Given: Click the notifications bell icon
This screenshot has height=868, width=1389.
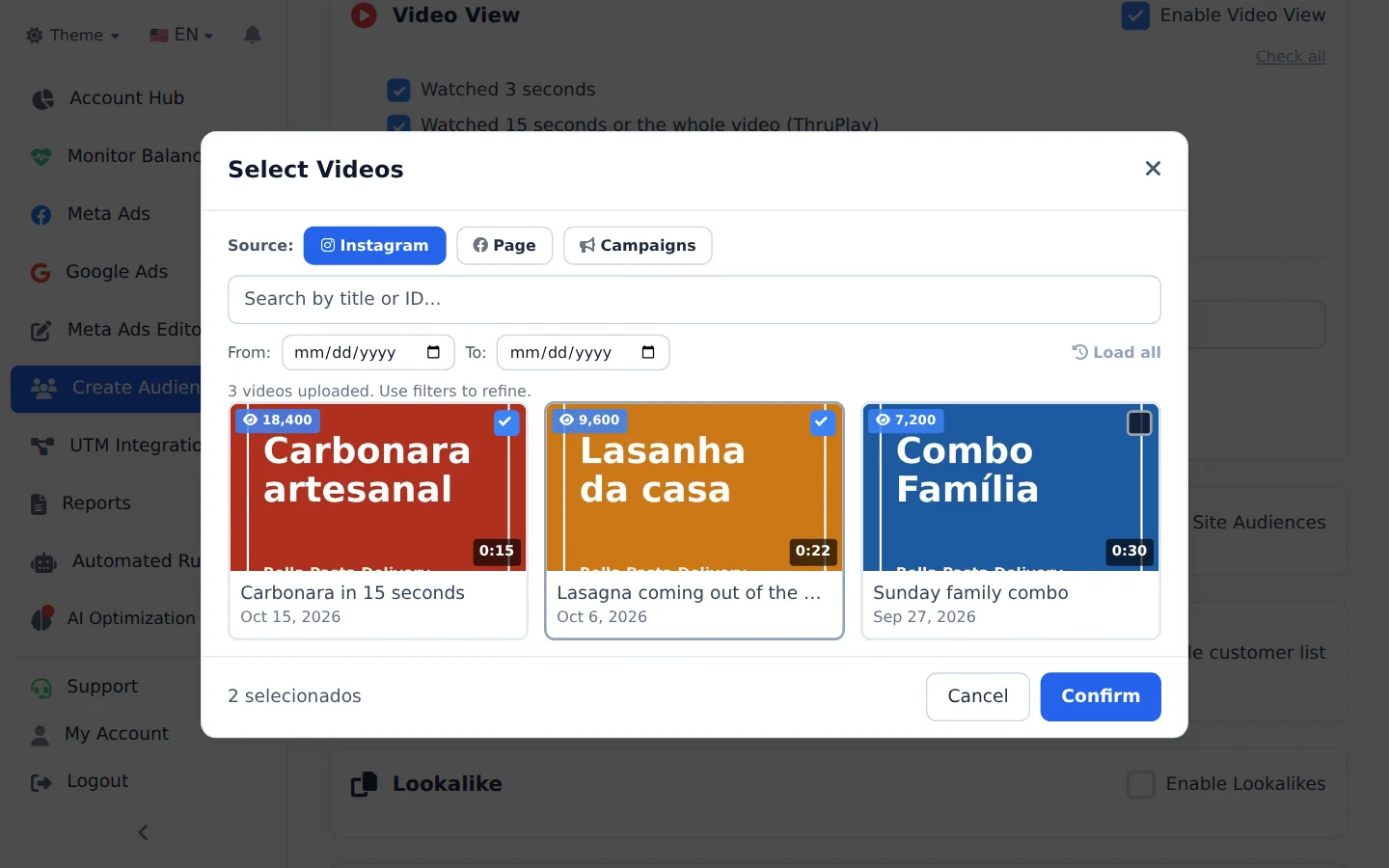Looking at the screenshot, I should click(253, 35).
